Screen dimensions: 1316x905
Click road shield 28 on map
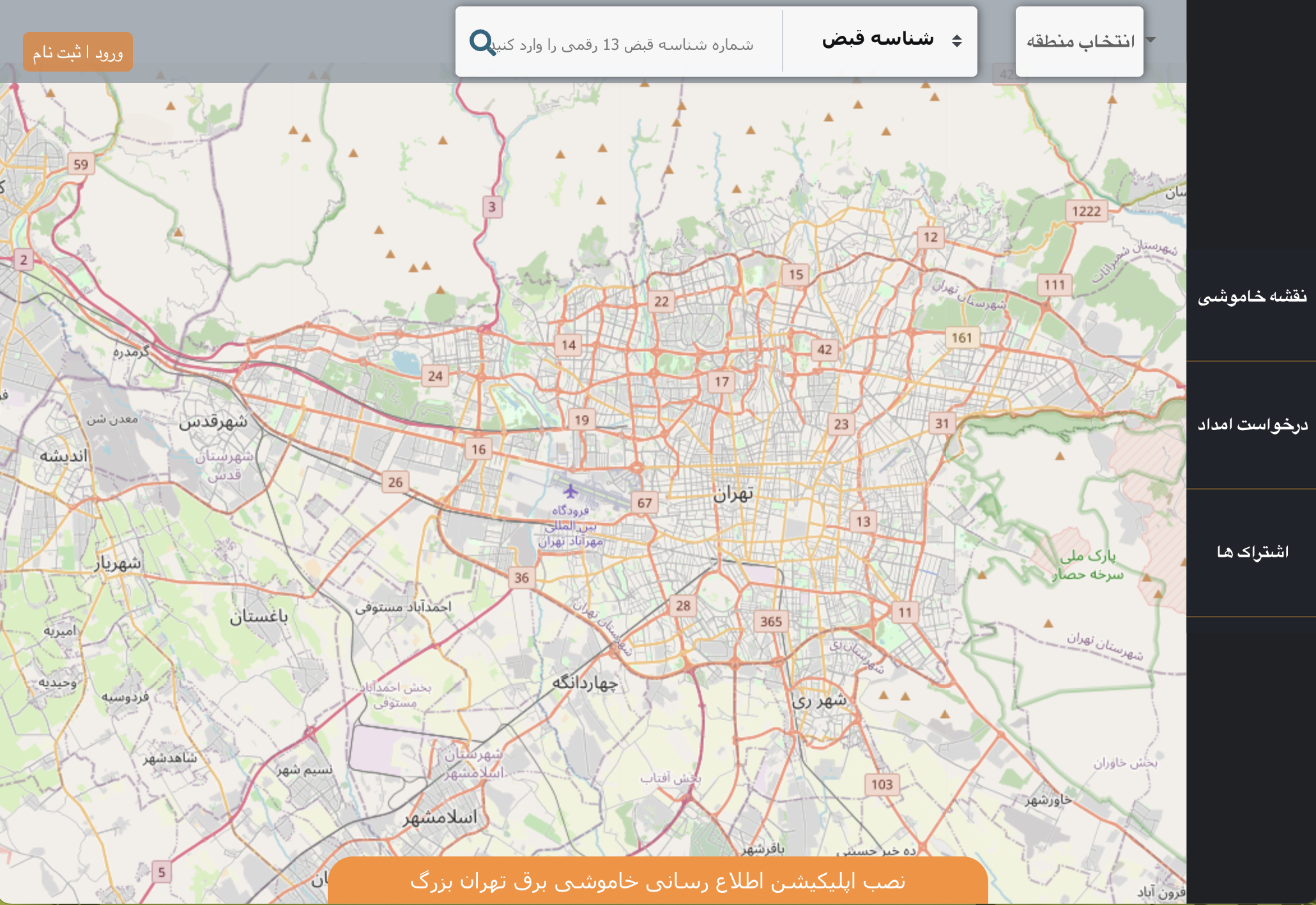(684, 605)
